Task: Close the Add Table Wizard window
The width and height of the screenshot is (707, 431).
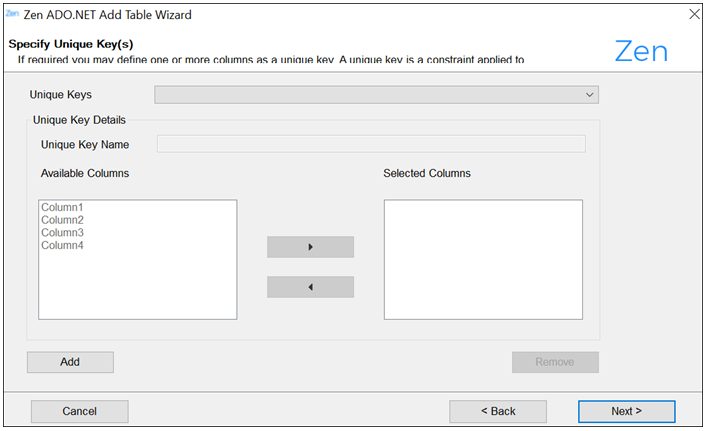Action: (694, 15)
